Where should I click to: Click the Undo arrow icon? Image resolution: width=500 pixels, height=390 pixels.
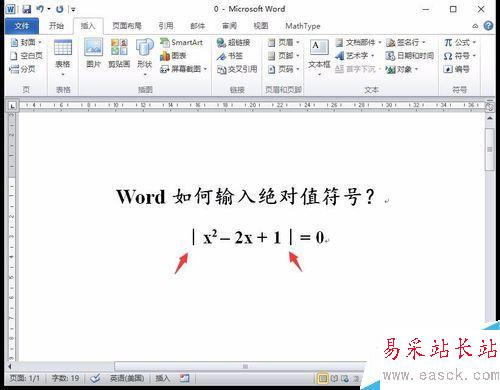40,9
